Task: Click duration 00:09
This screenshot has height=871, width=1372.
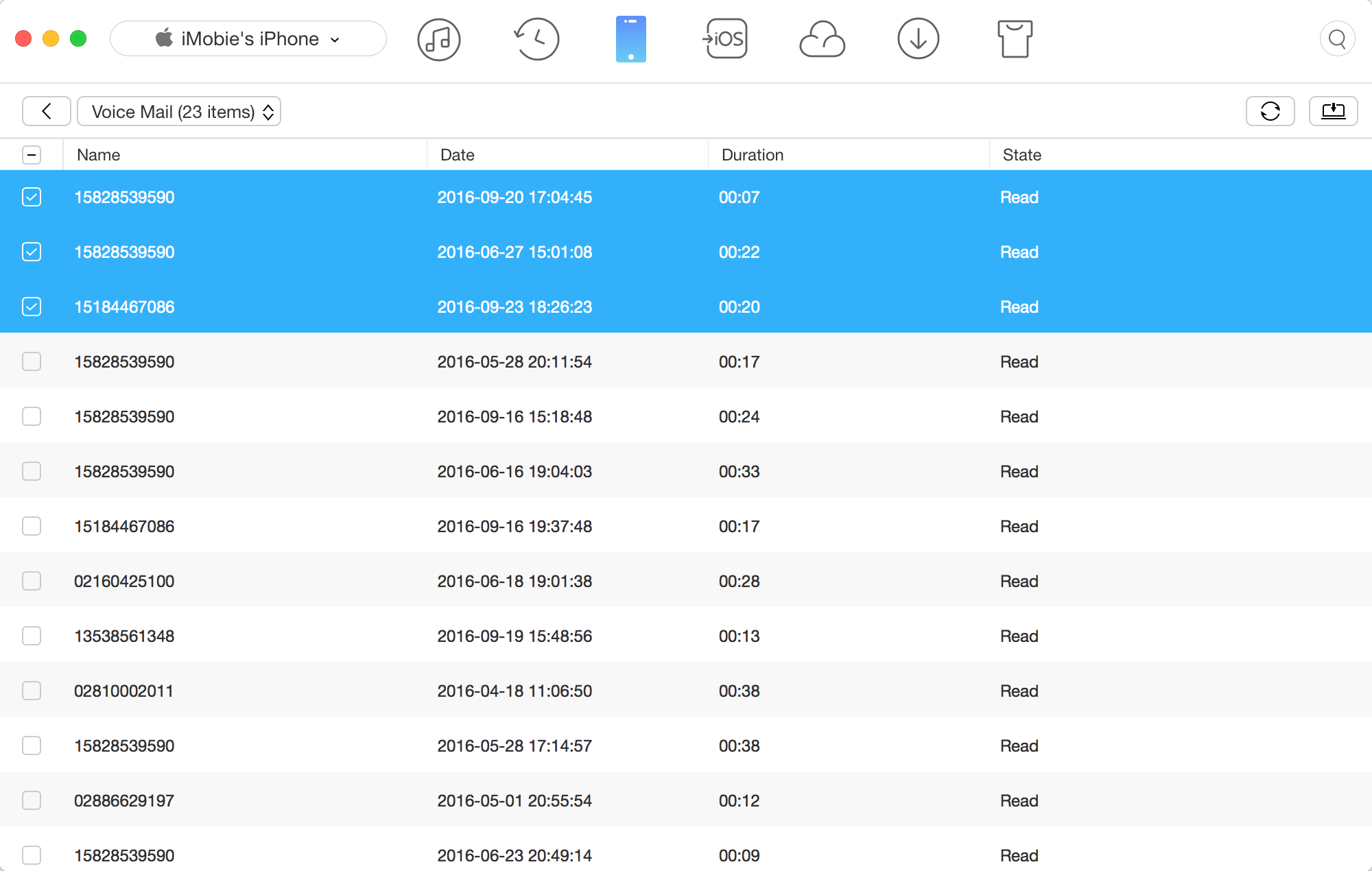Action: point(739,855)
